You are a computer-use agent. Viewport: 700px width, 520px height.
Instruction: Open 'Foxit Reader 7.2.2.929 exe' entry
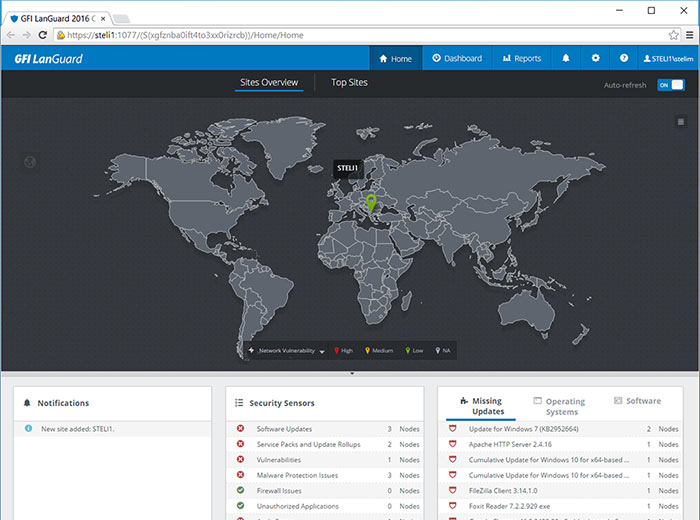(x=560, y=506)
